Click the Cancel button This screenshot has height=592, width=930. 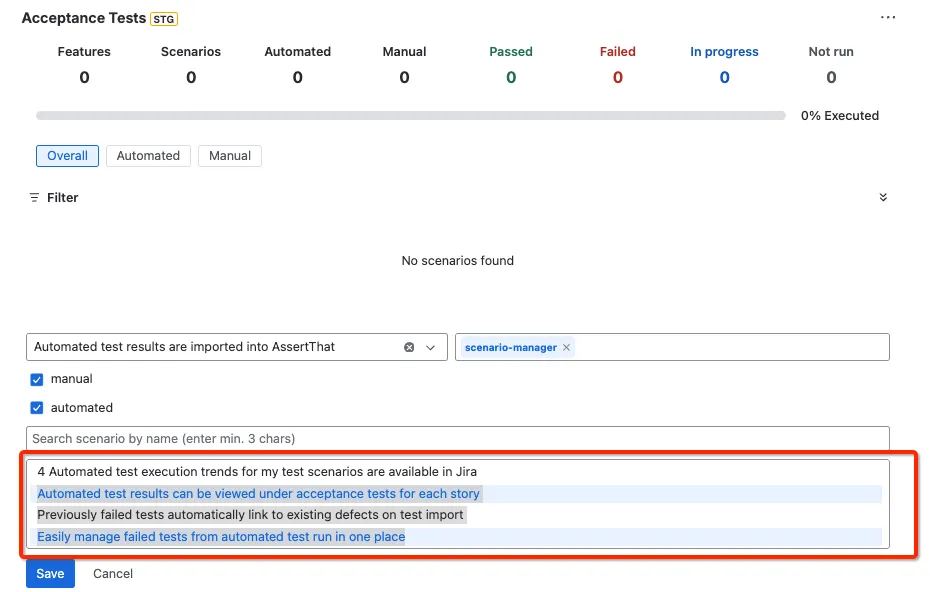tap(113, 574)
